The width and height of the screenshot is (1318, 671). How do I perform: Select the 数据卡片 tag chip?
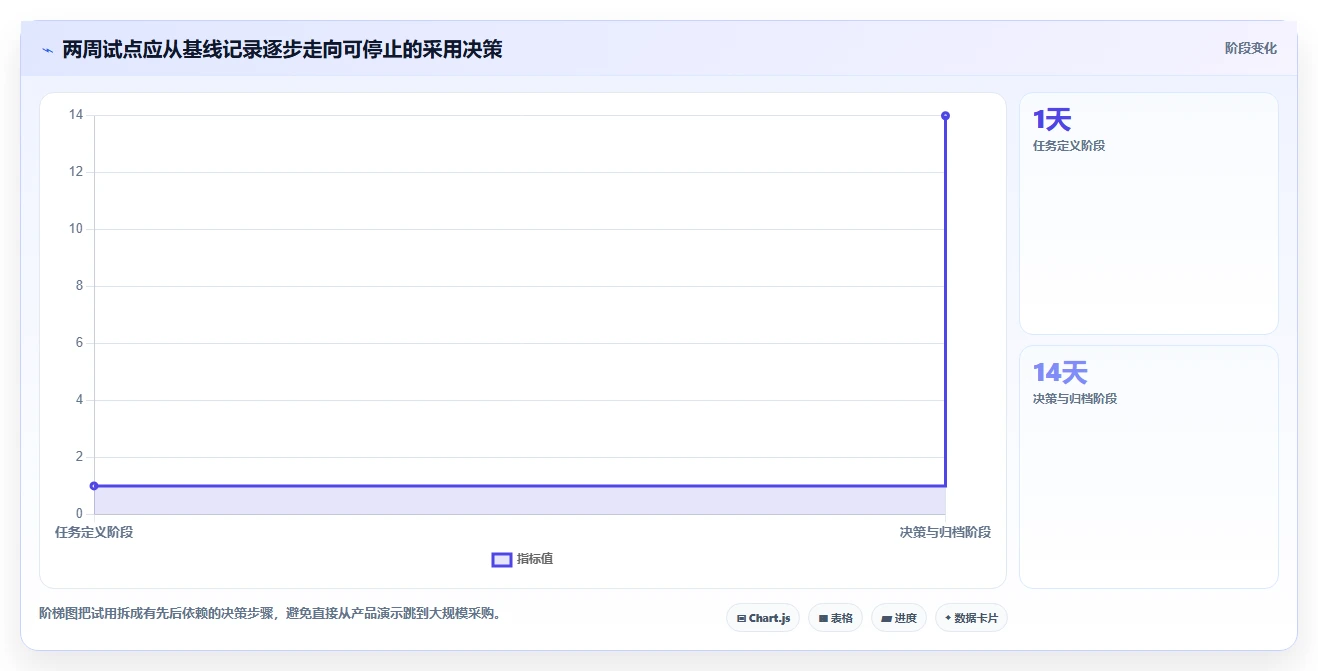coord(971,618)
